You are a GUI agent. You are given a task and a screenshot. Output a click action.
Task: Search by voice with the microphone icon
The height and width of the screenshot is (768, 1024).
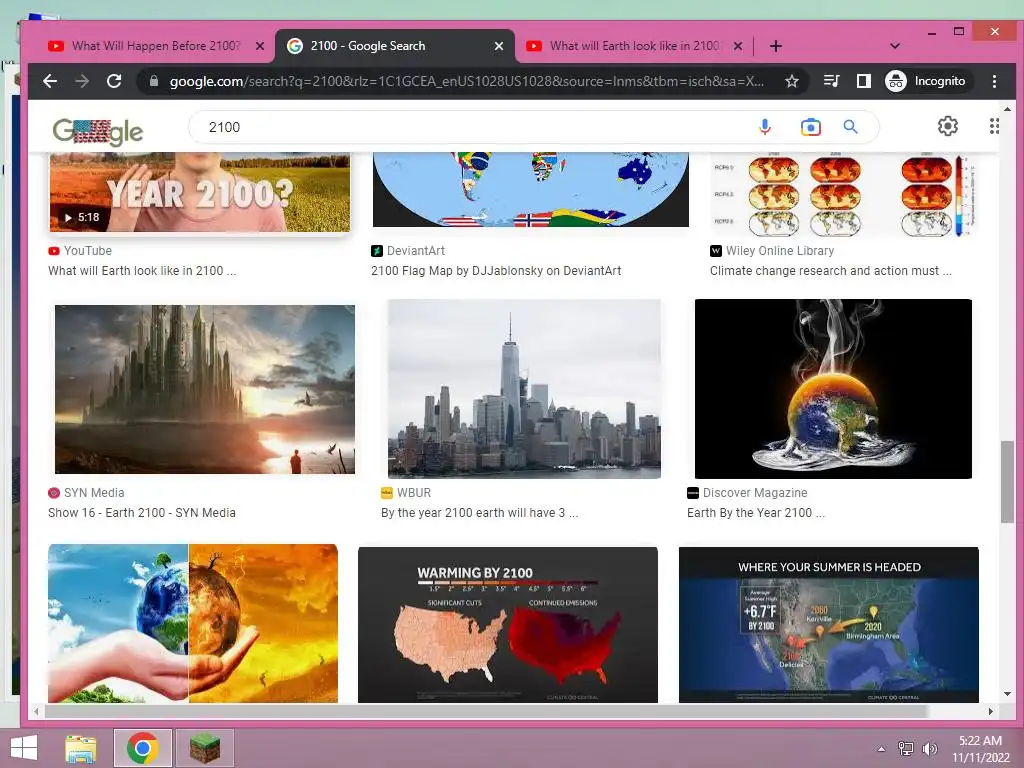coord(765,127)
